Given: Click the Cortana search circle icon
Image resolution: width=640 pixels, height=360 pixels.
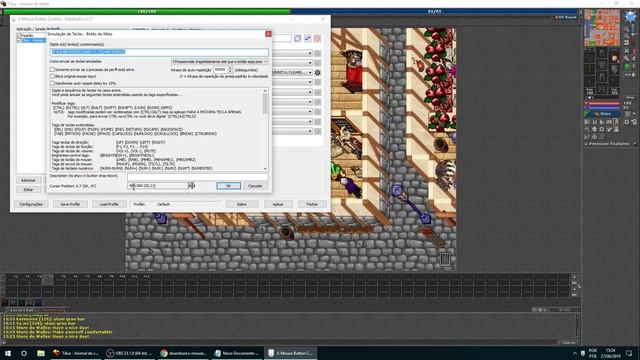Looking at the screenshot, I should pos(24,353).
